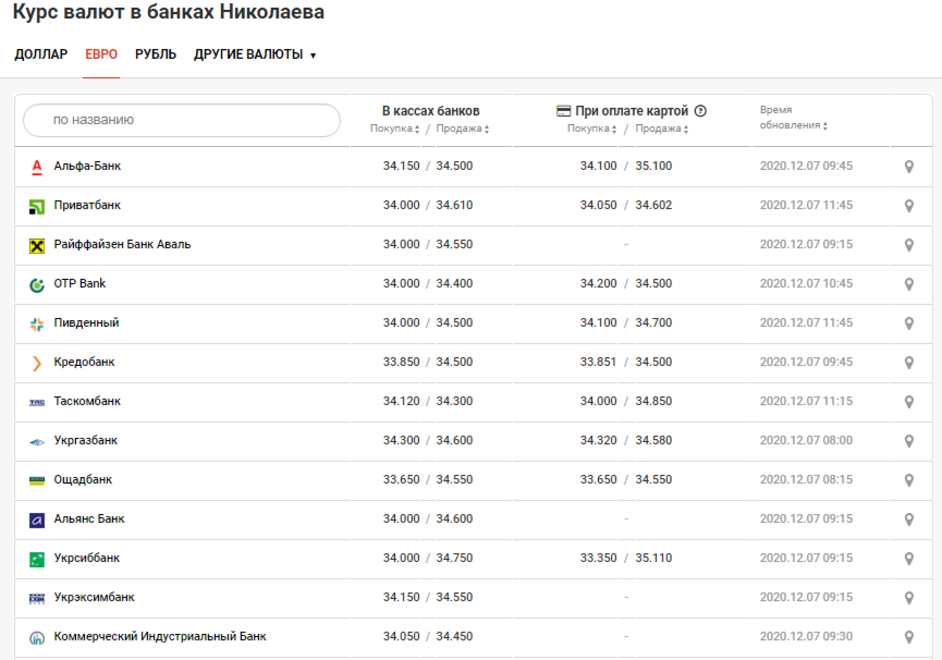
Task: Click the Ощадбанк map pin icon
Action: pyautogui.click(x=909, y=480)
